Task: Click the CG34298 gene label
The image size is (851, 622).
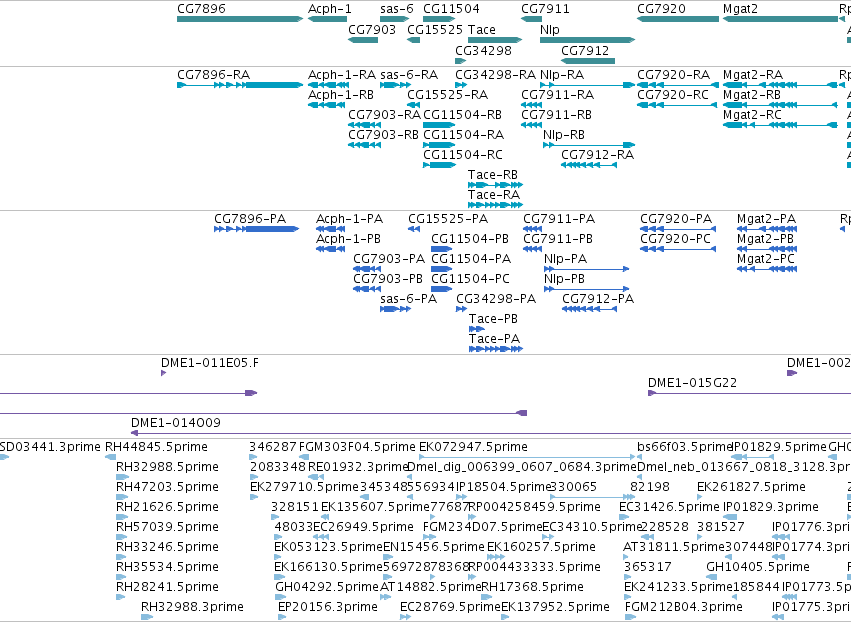Action: tap(483, 50)
